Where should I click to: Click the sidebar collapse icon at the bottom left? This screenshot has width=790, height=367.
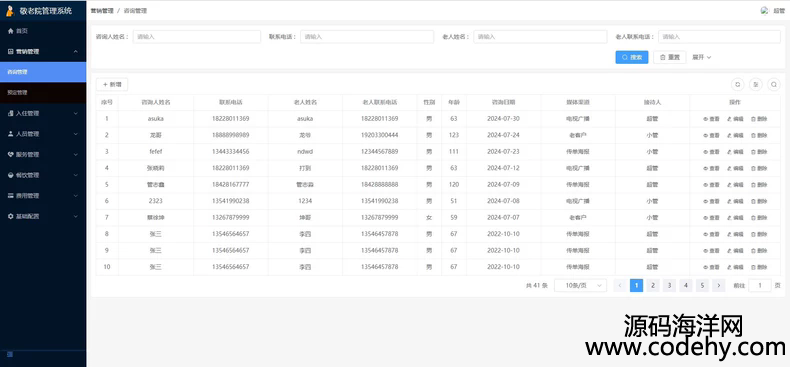tap(10, 354)
